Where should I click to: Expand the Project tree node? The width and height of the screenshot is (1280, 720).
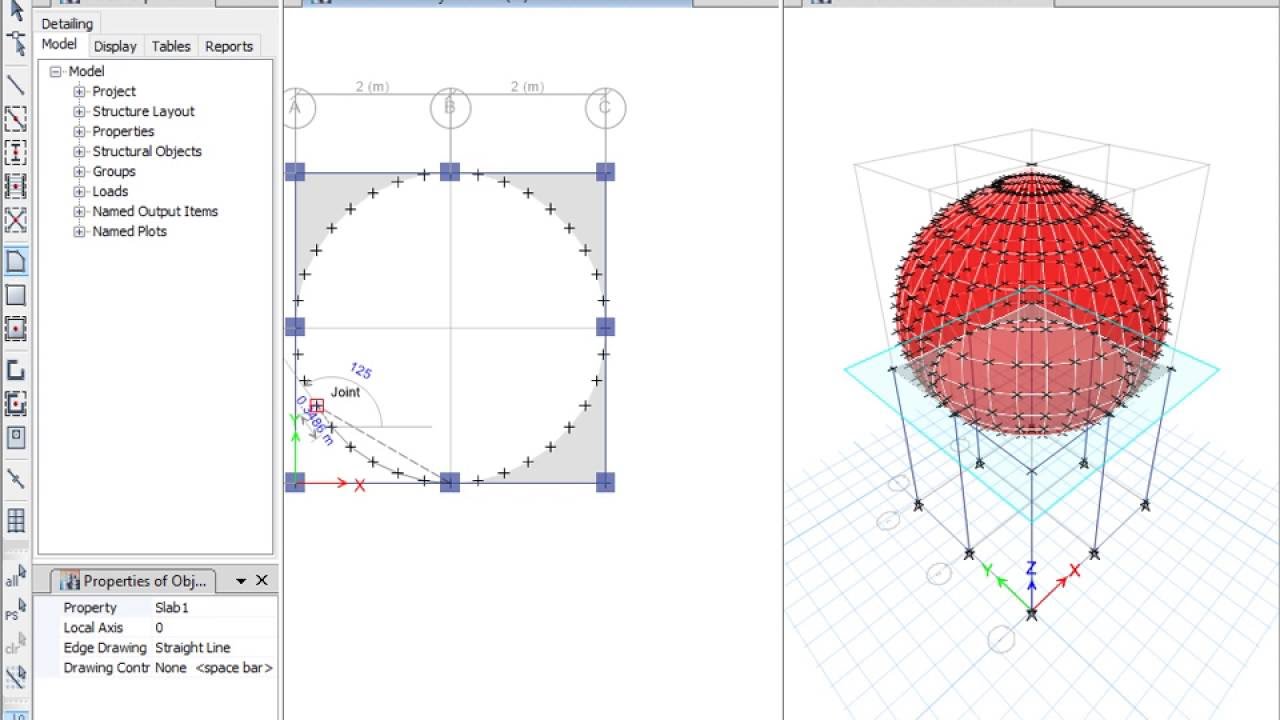tap(79, 91)
